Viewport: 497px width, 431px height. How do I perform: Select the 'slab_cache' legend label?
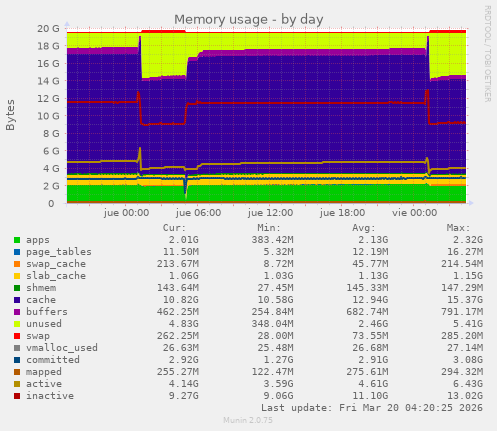pos(56,276)
